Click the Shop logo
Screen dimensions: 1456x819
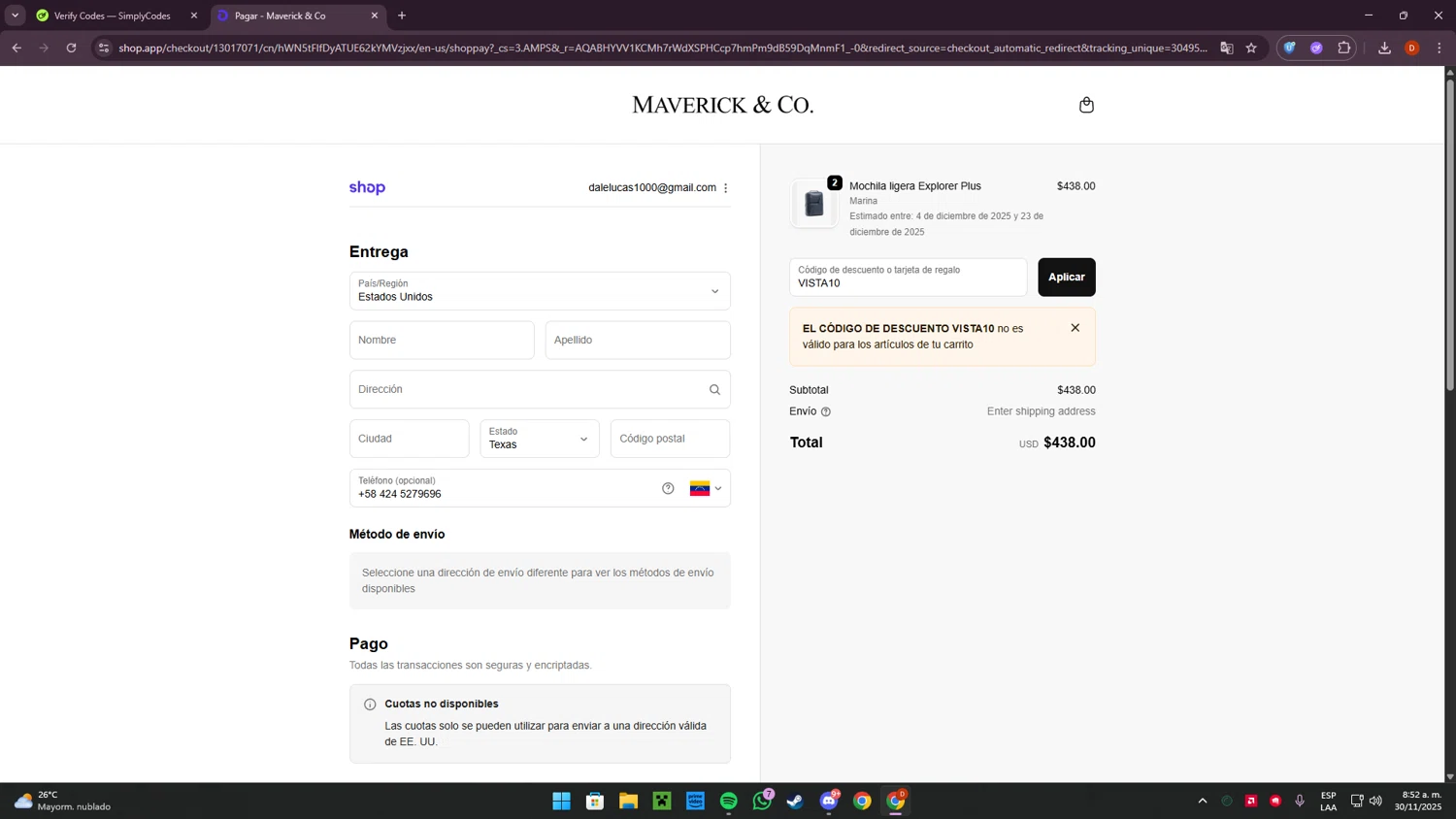[367, 187]
